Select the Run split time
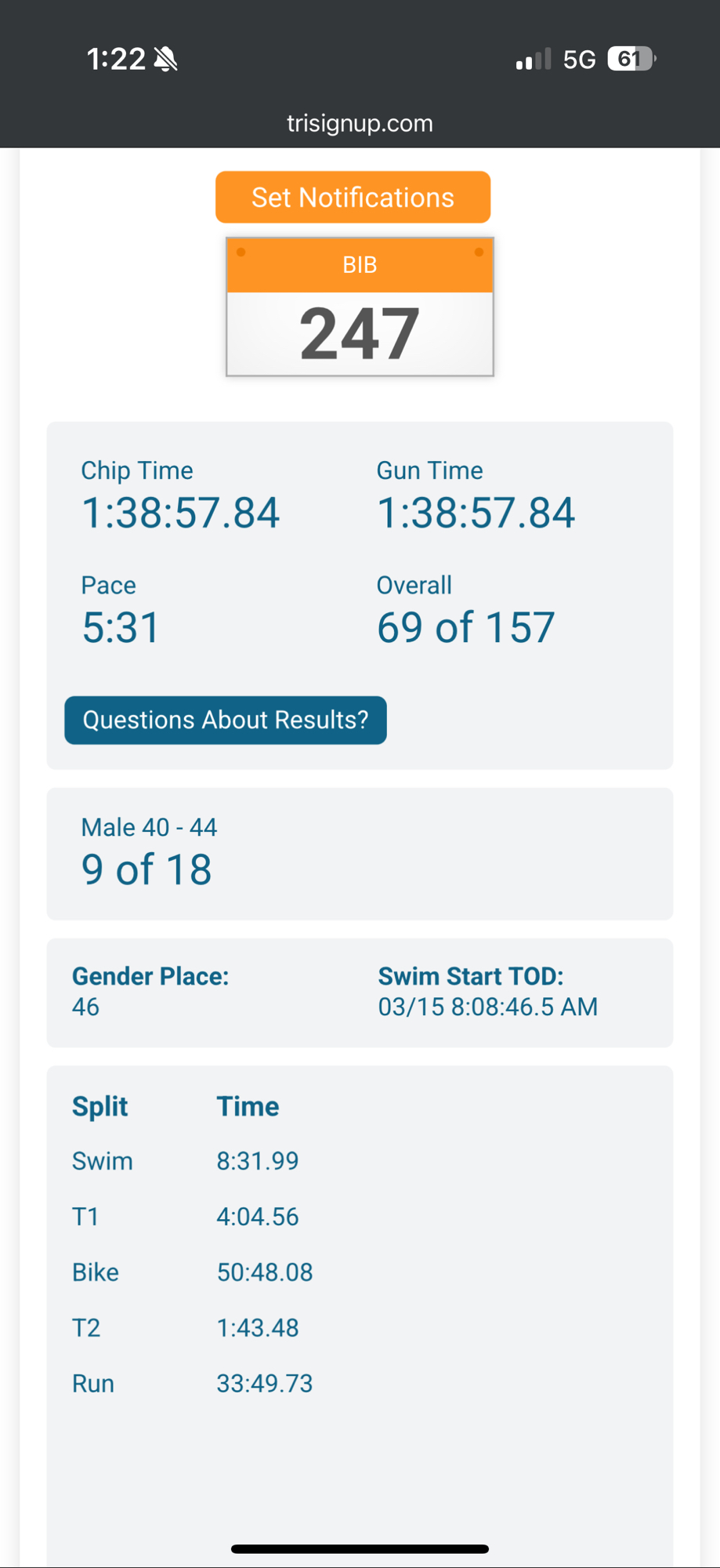The image size is (720, 1568). coord(265,1384)
